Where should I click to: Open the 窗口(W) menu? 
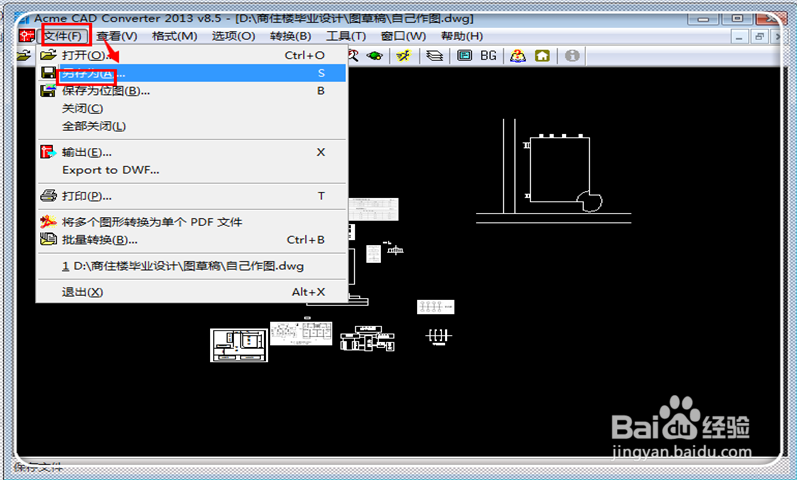(x=404, y=36)
